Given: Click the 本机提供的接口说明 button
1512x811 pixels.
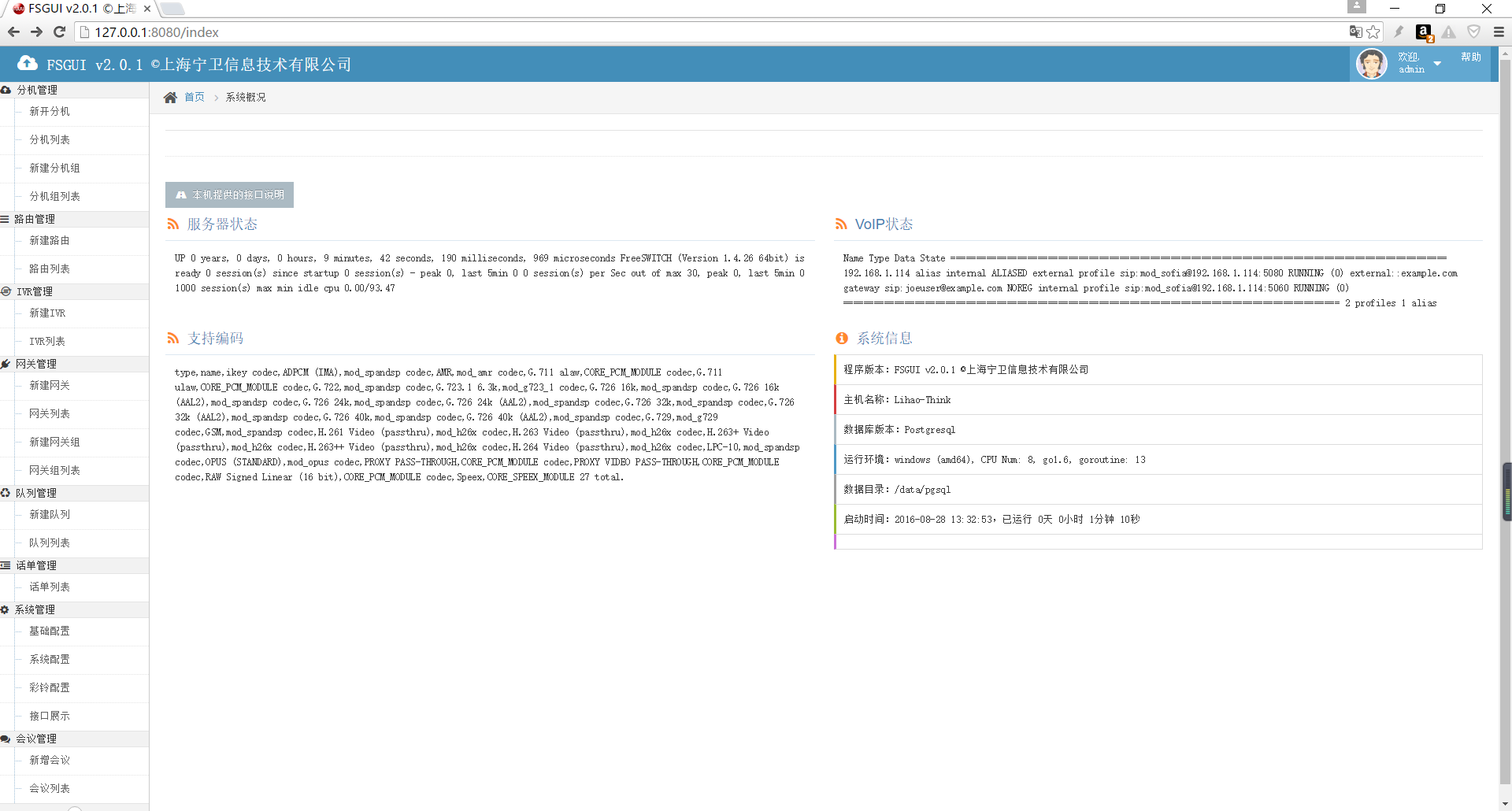Looking at the screenshot, I should [x=229, y=194].
